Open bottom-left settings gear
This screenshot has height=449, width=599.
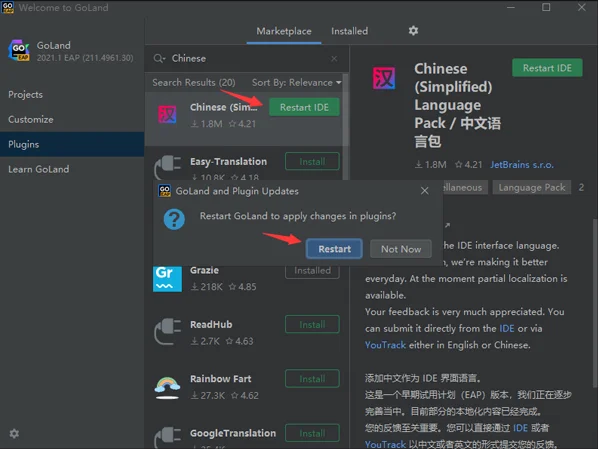14,433
